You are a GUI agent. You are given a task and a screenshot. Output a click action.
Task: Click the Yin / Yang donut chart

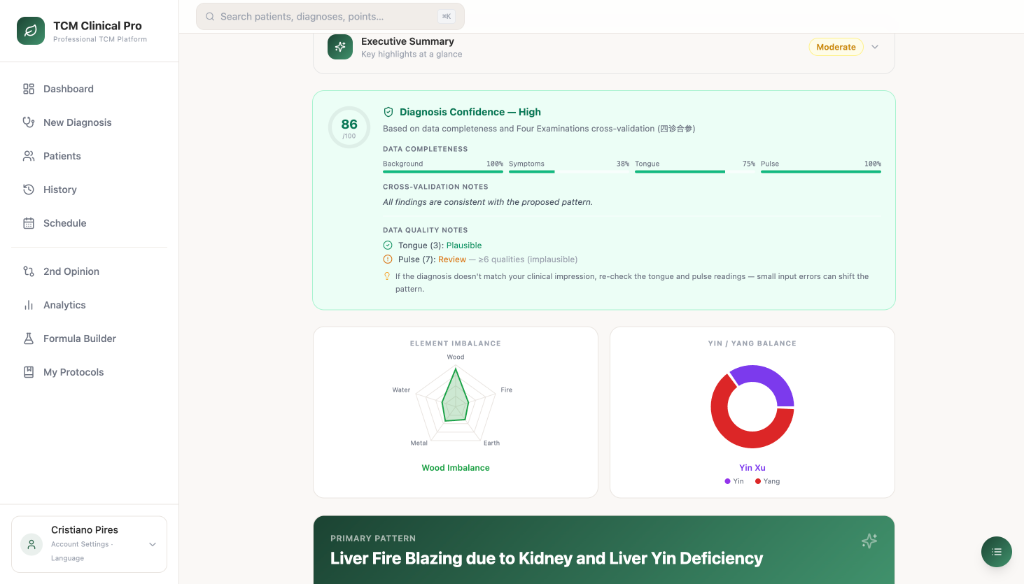point(752,406)
